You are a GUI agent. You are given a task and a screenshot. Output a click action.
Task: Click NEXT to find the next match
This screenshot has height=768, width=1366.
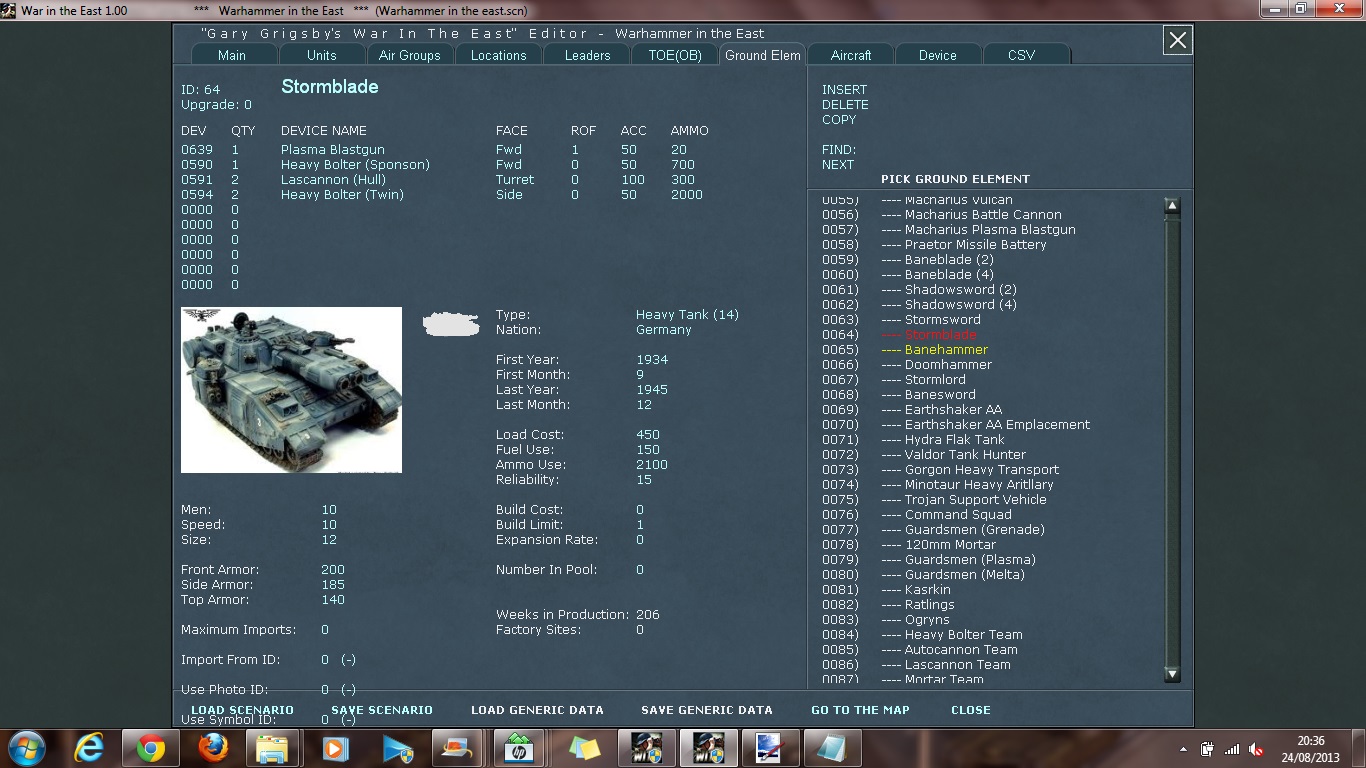[x=838, y=165]
